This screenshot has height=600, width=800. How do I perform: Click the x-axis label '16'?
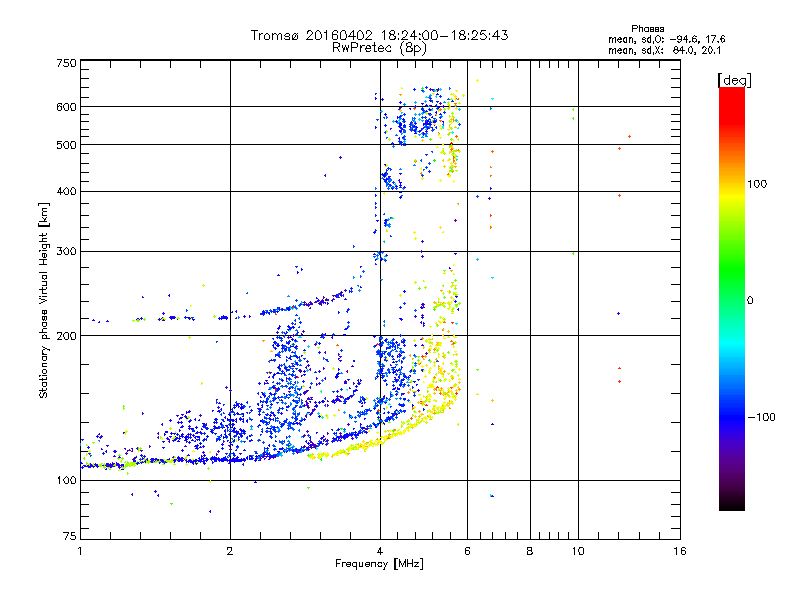click(680, 551)
